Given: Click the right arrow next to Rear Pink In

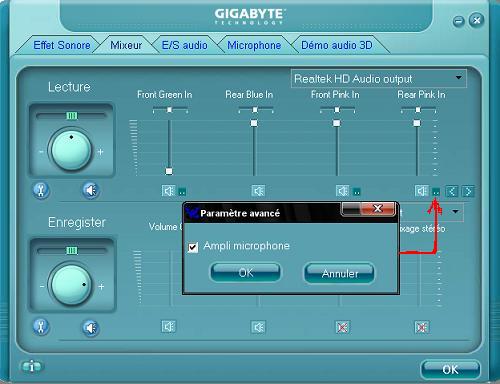Looking at the screenshot, I should 468,191.
